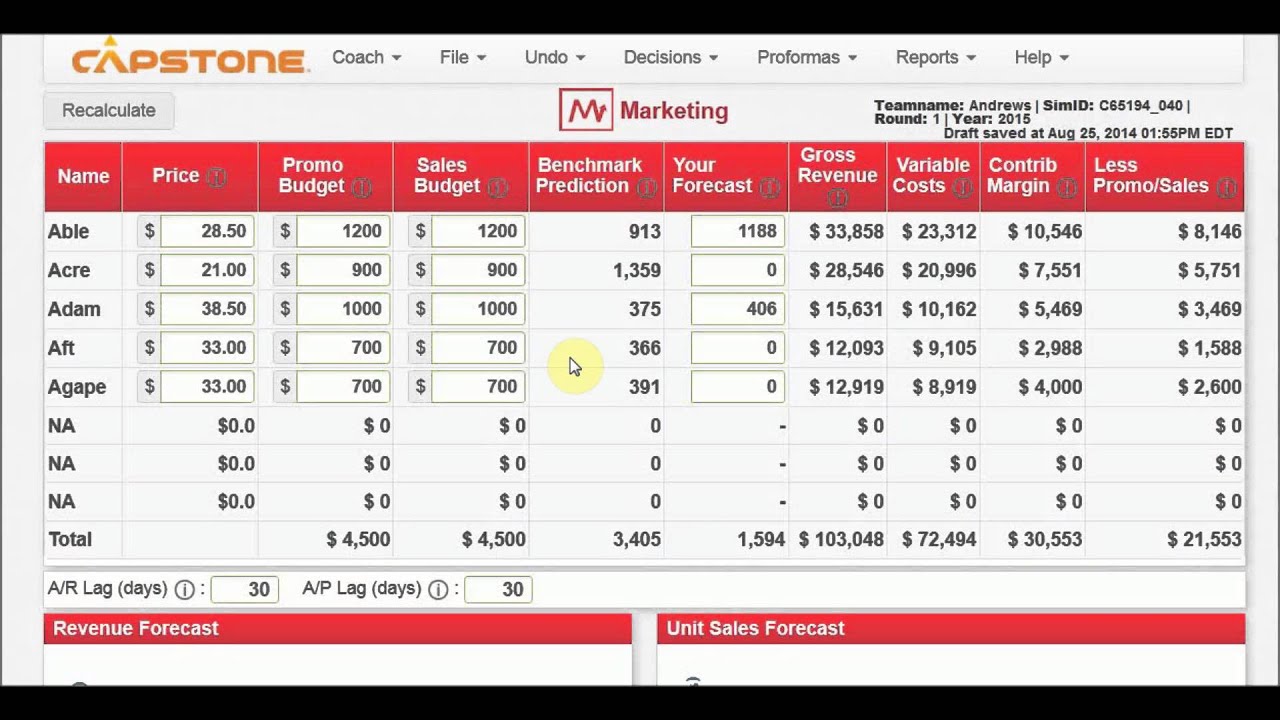Image resolution: width=1280 pixels, height=720 pixels.
Task: Open the Your Forecast info icon
Action: (x=769, y=187)
